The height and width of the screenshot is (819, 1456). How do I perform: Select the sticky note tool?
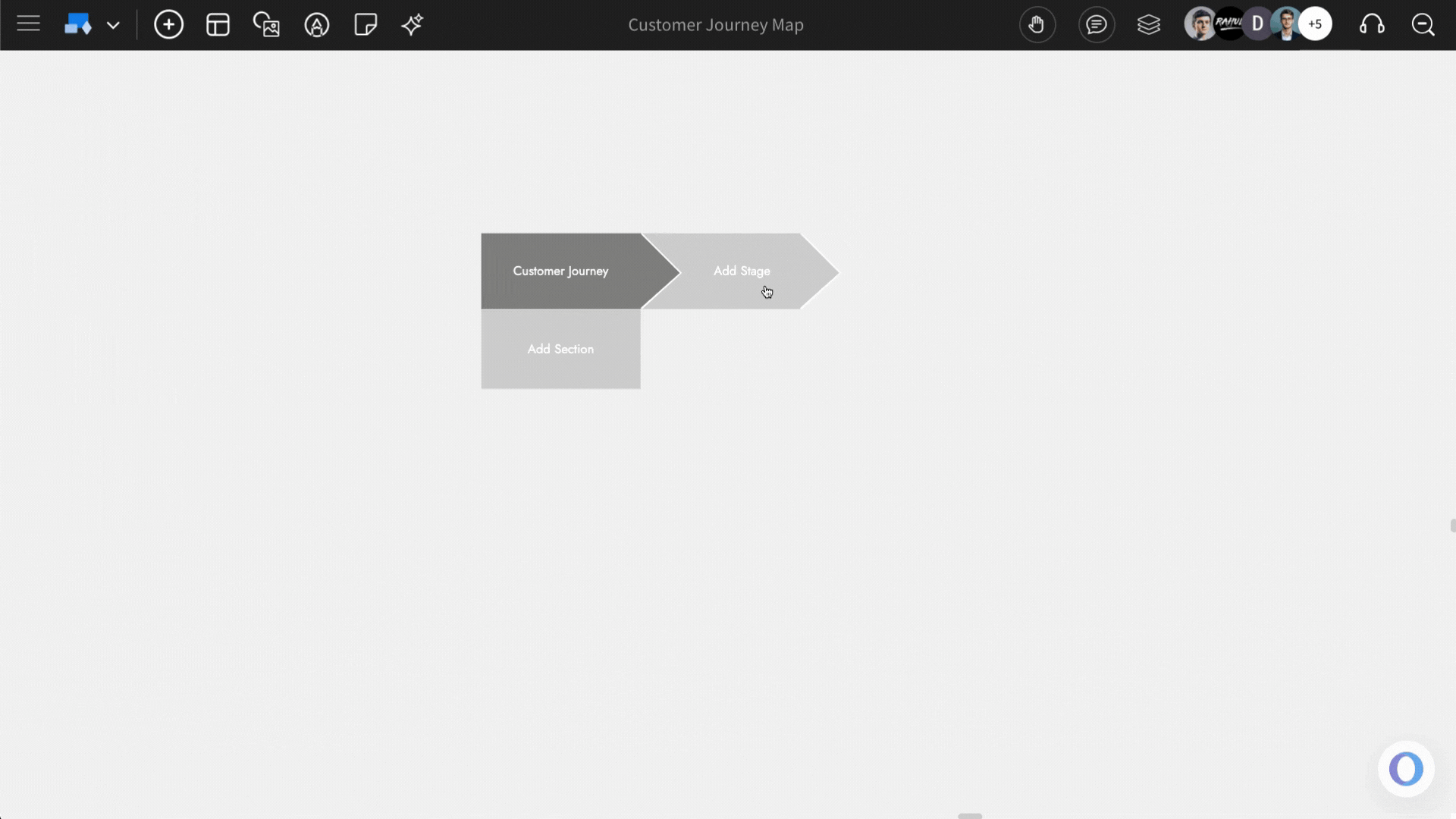point(365,24)
